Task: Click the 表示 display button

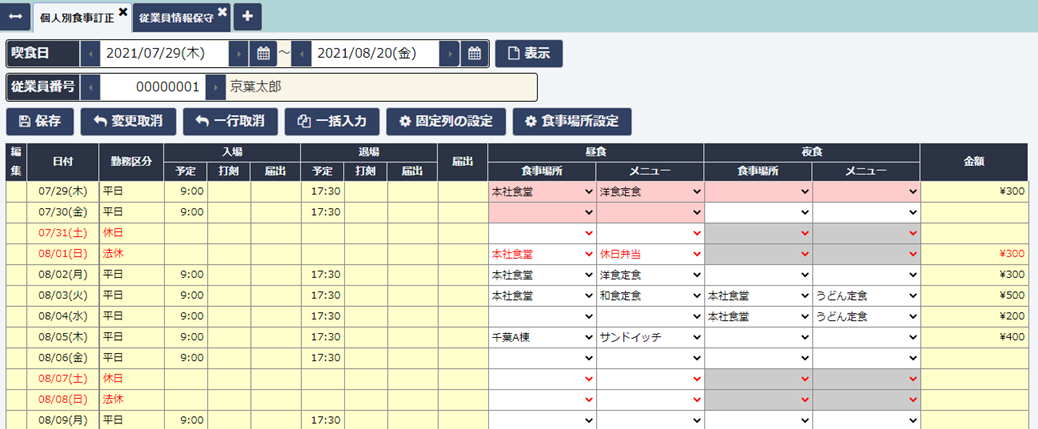Action: [529, 53]
